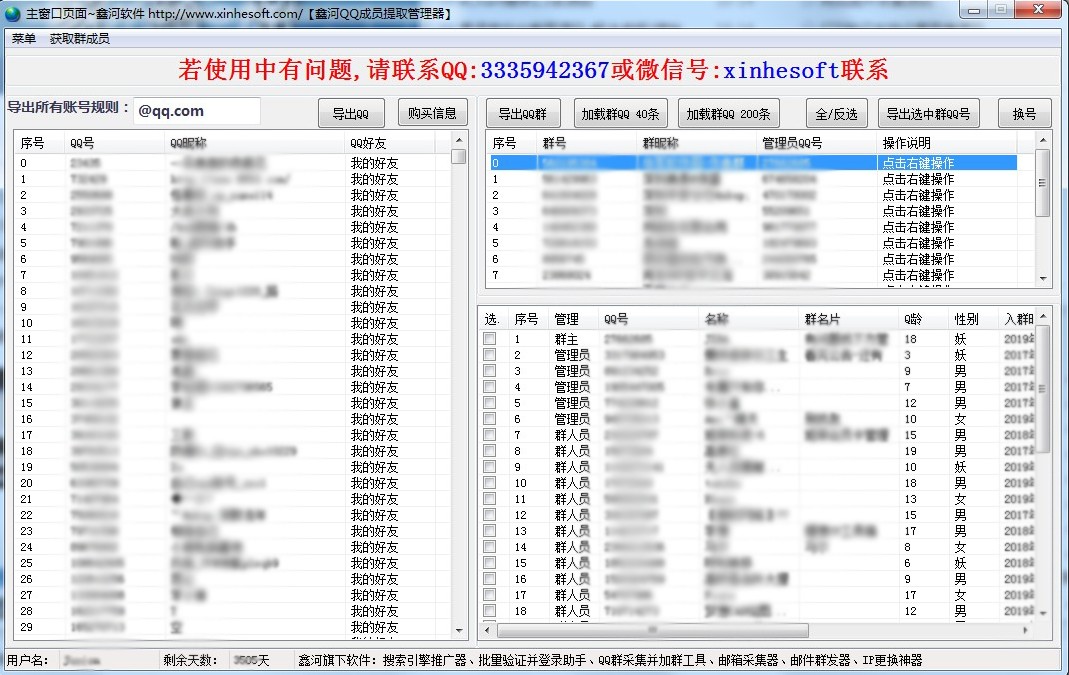Sort friends list by QQ号 column header
Image resolution: width=1069 pixels, height=675 pixels.
[x=115, y=143]
